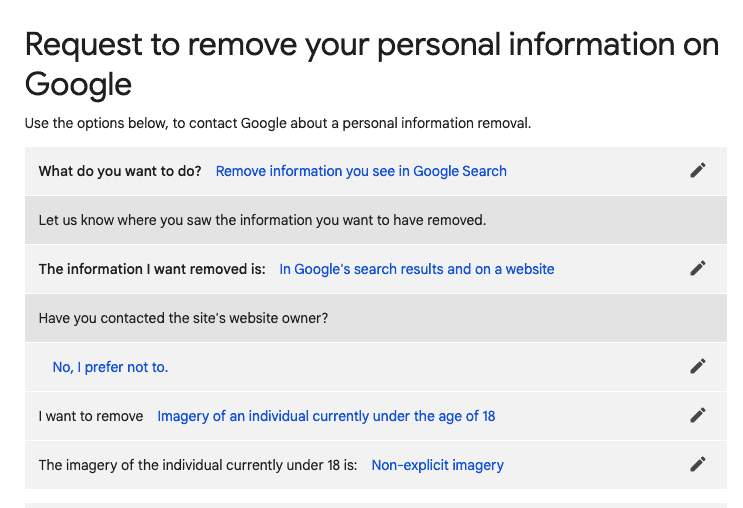The image size is (743, 508).
Task: Click 'The information I want removed is:' label
Action: [x=152, y=269]
